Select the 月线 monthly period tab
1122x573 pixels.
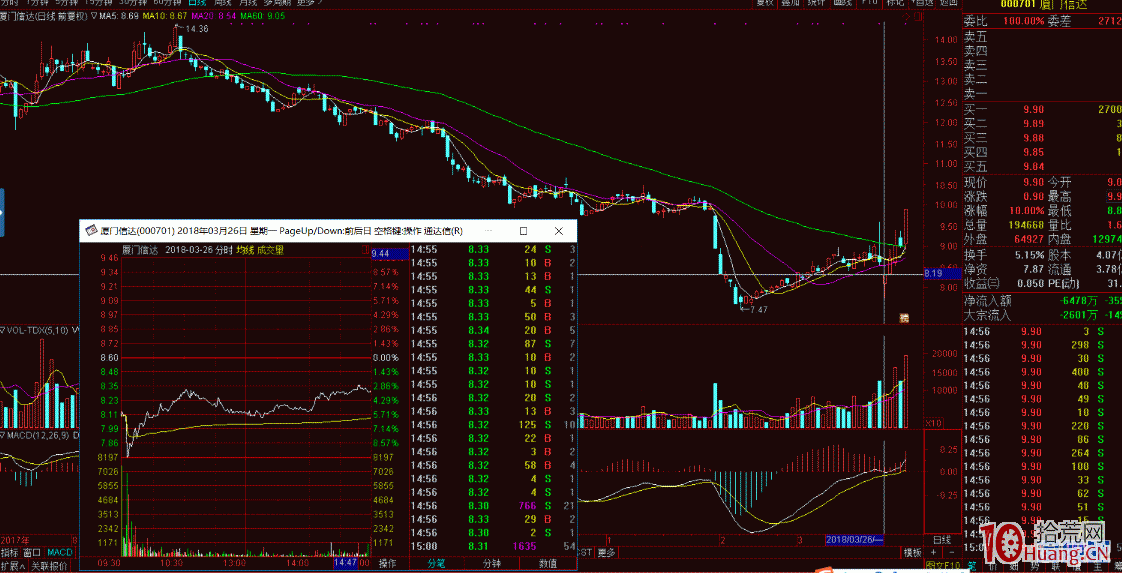click(249, 2)
